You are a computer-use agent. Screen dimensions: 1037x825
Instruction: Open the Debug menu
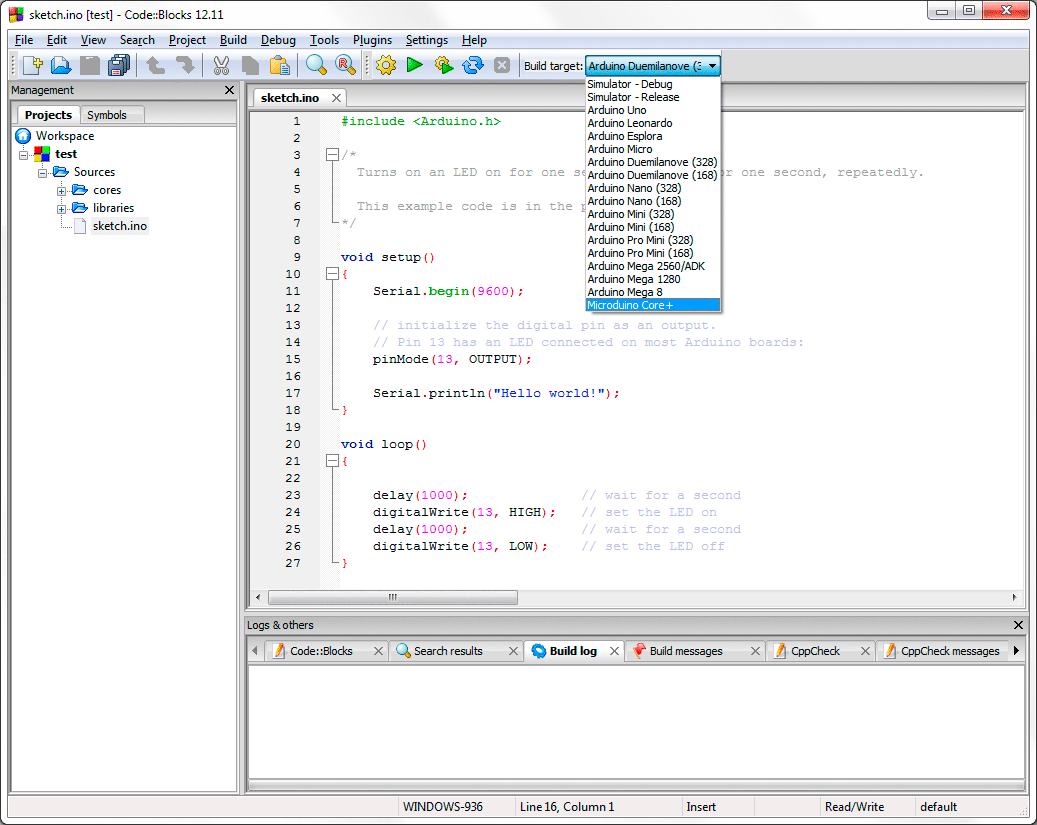click(278, 40)
